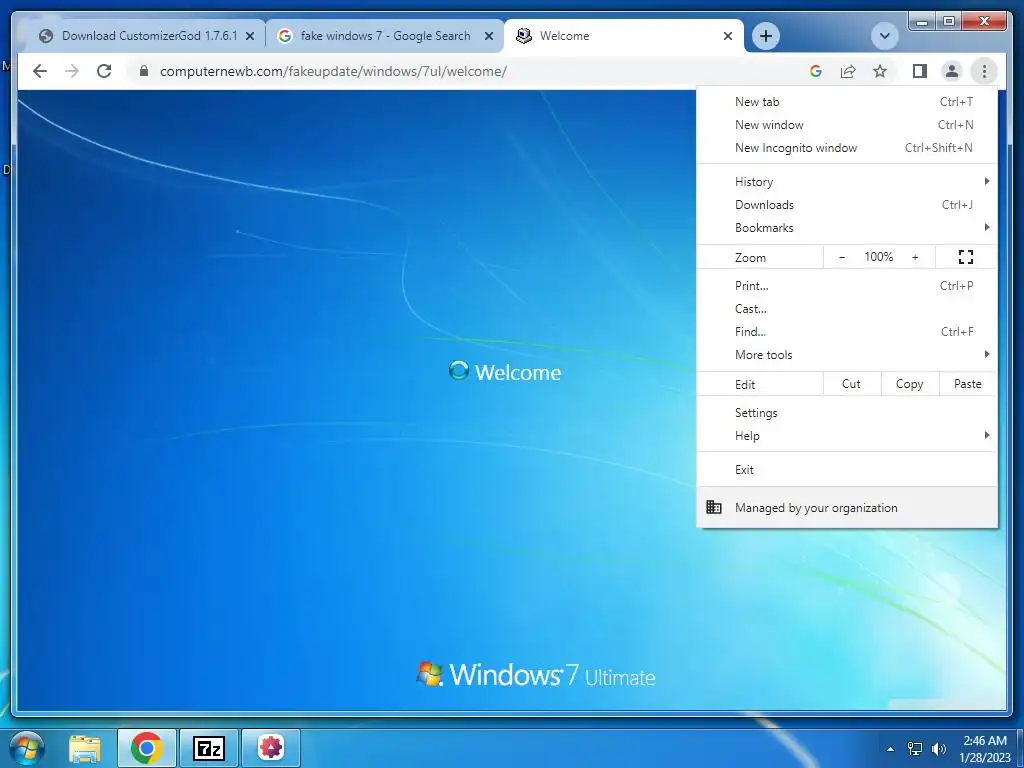Select Cast... from the menu
1024x768 pixels.
click(x=847, y=308)
